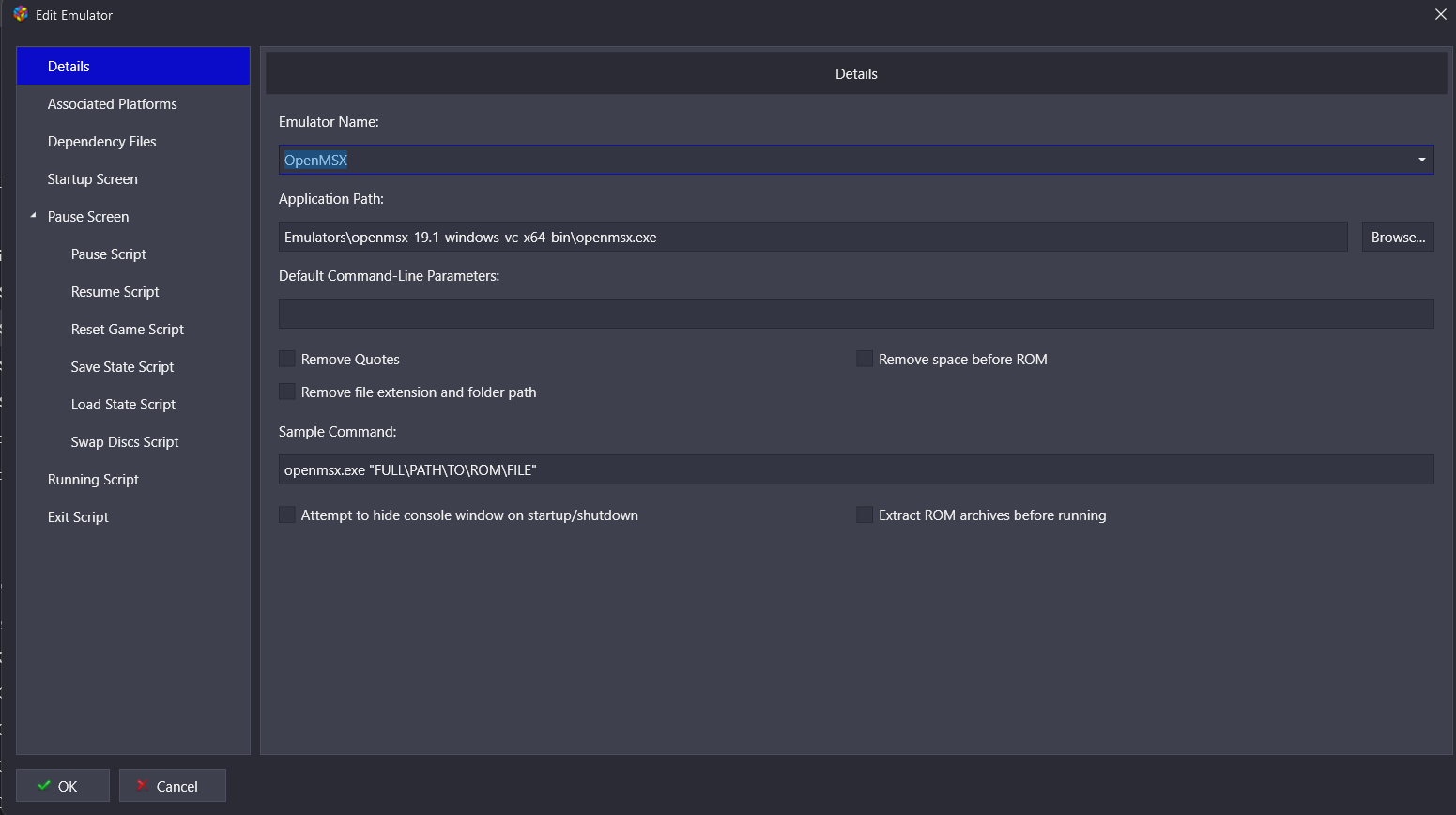
Task: Open the Dependency Files section
Action: click(101, 142)
